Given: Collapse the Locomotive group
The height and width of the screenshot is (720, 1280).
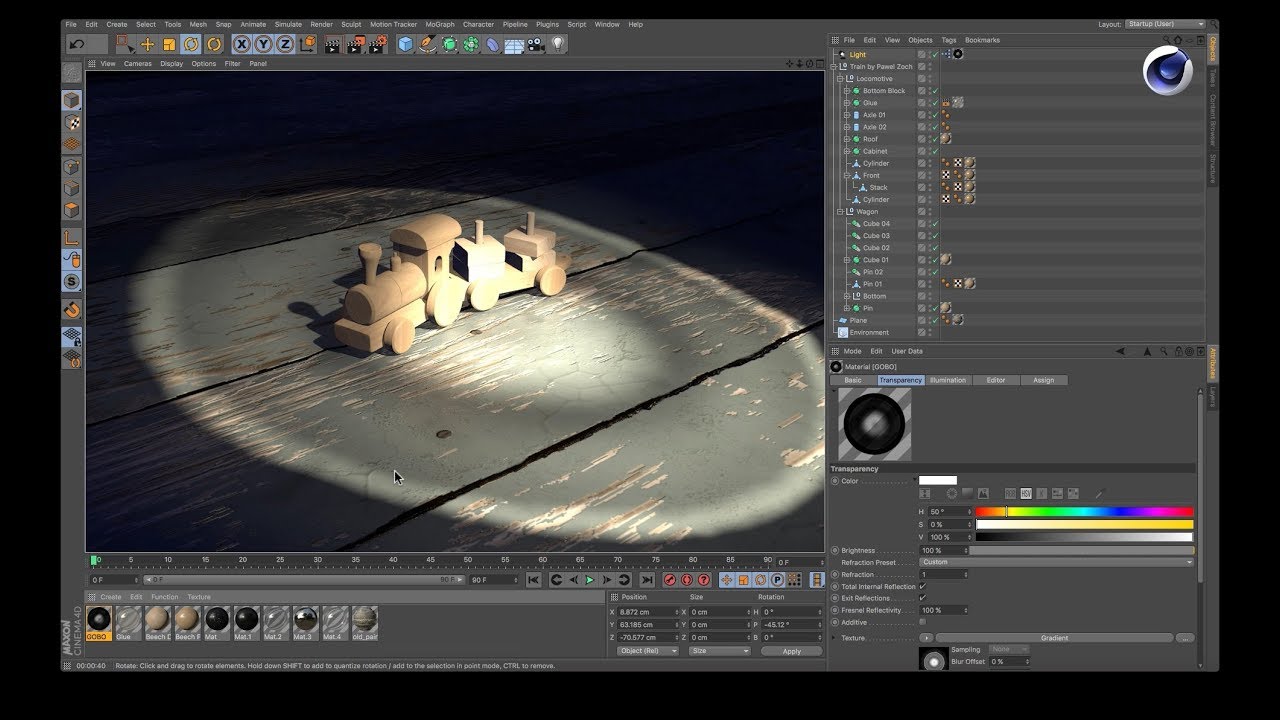Looking at the screenshot, I should 840,79.
